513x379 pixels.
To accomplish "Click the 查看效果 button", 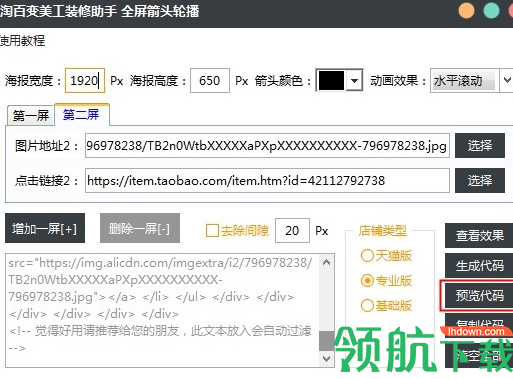I will click(479, 235).
